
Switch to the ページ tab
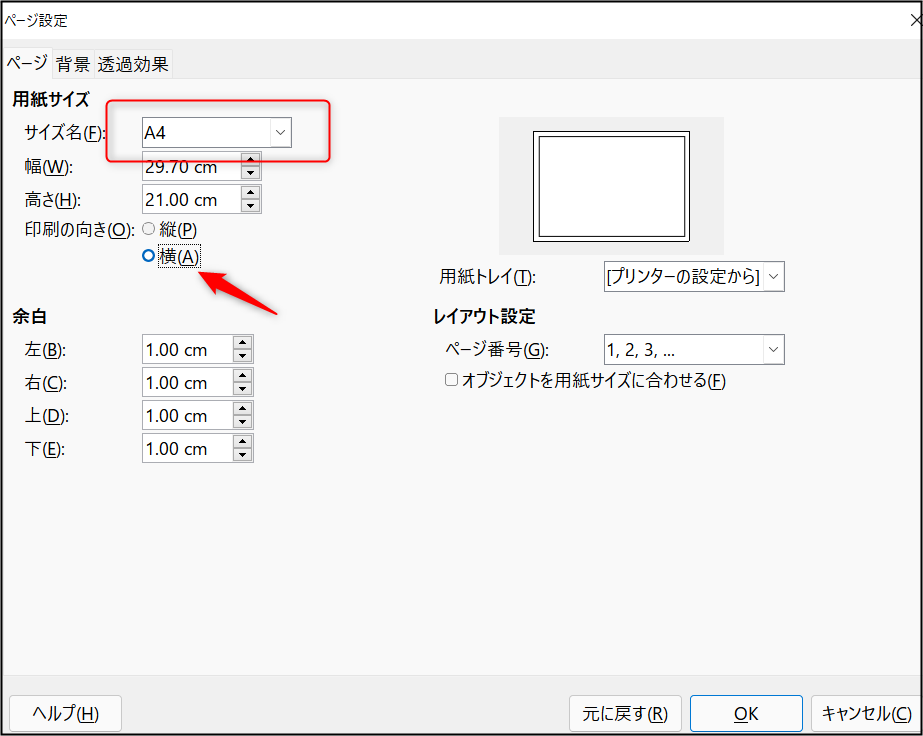click(27, 64)
